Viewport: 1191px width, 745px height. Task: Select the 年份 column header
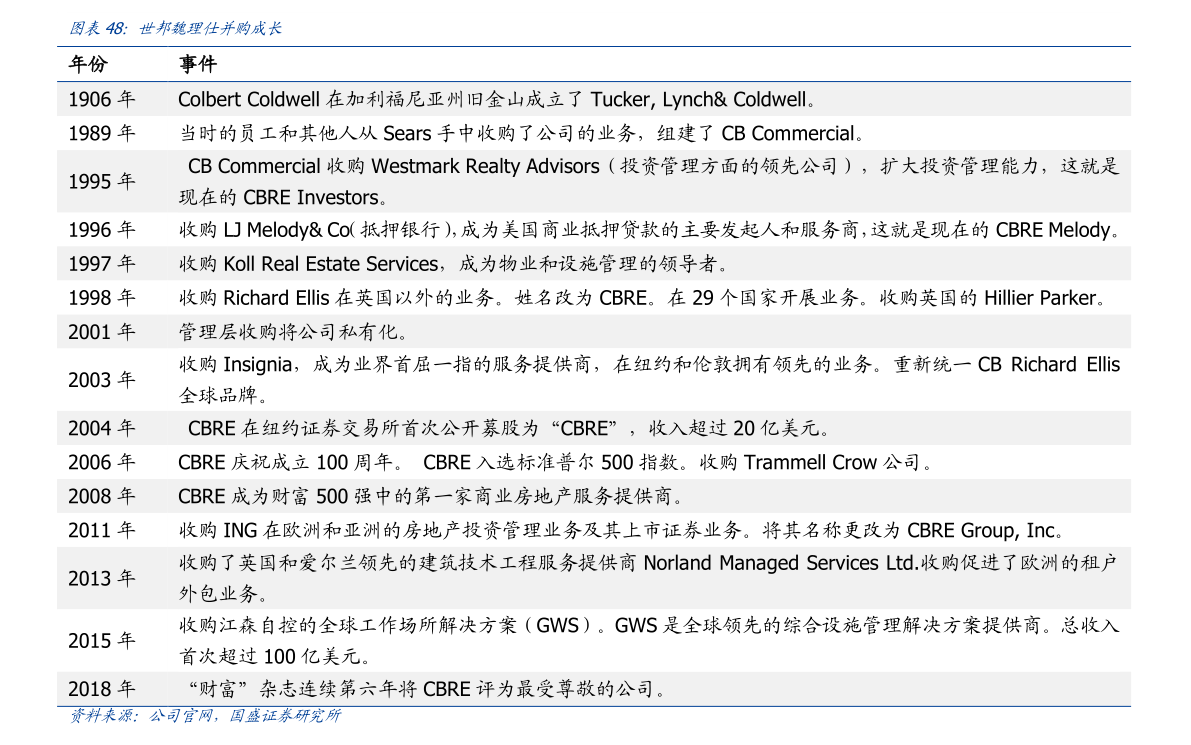point(87,65)
